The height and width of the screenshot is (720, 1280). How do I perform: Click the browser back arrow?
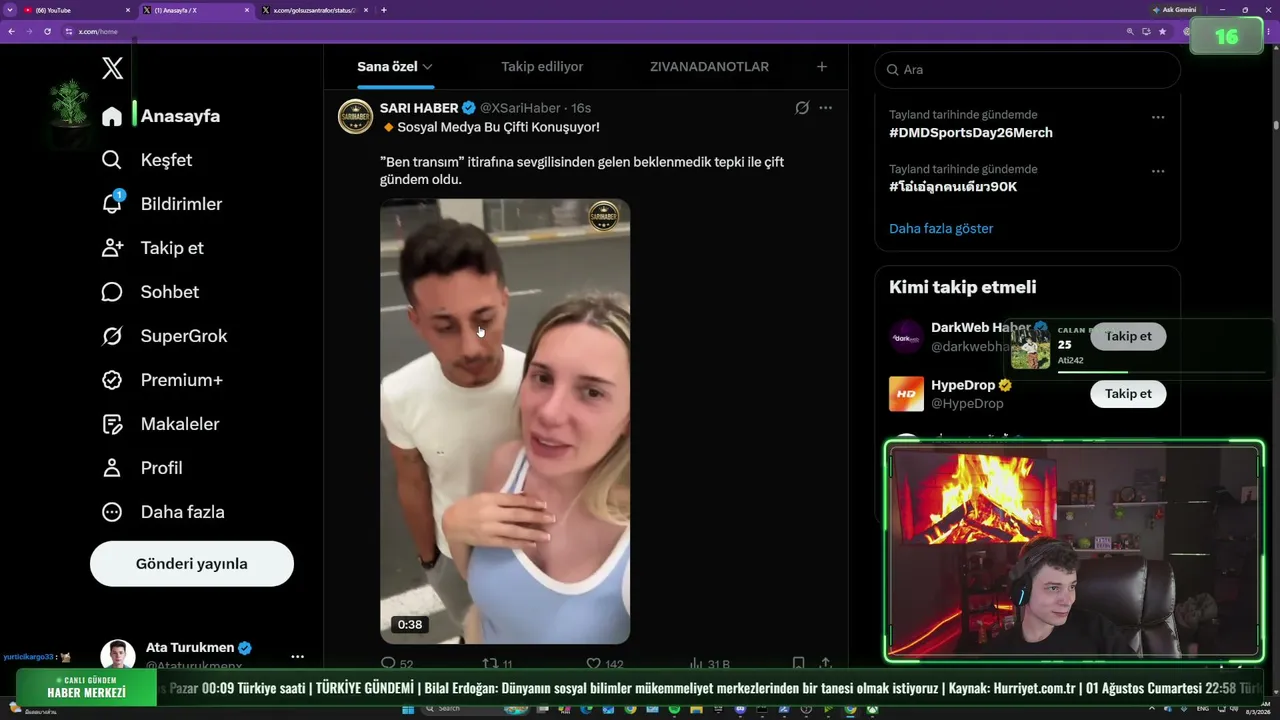[11, 31]
